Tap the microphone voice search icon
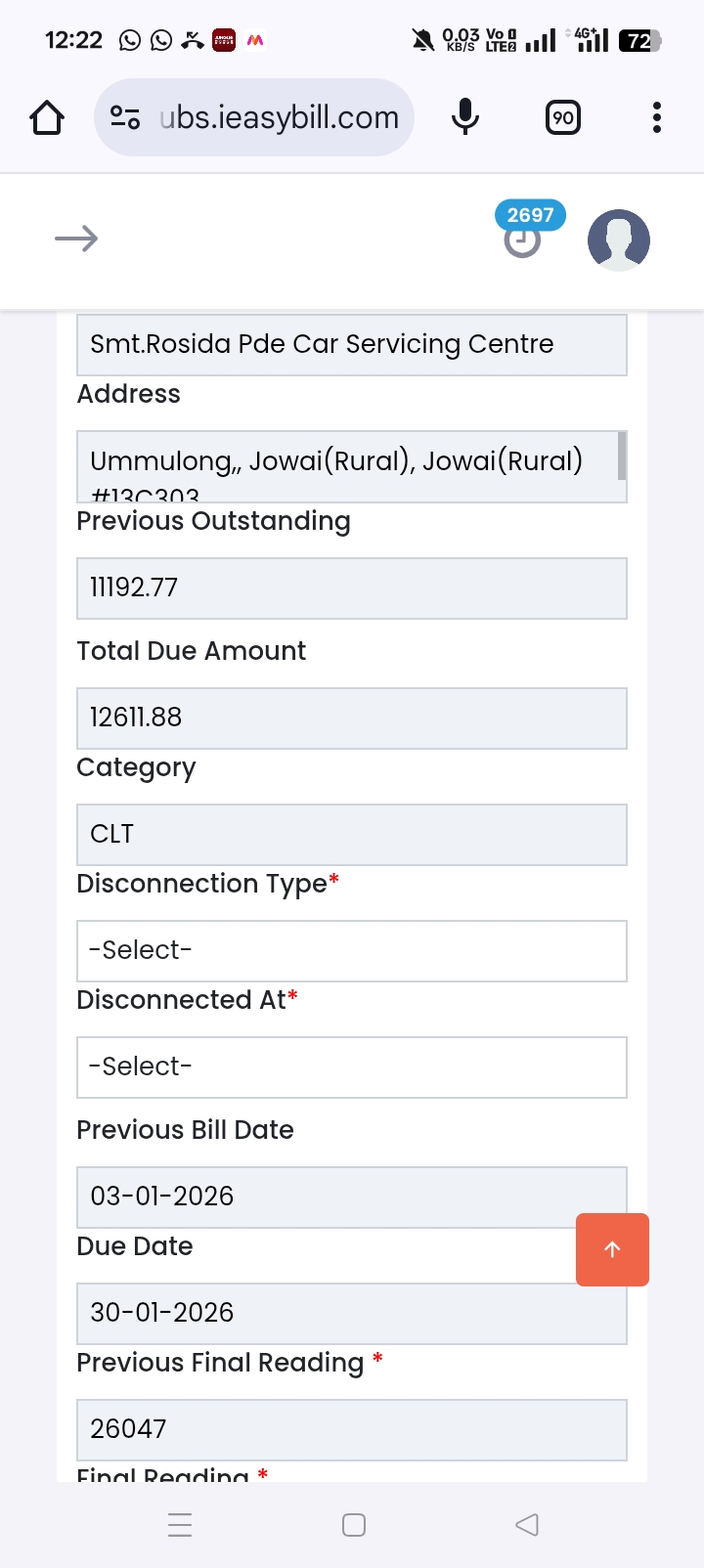Screen dimensions: 704x1568 pyautogui.click(x=465, y=118)
